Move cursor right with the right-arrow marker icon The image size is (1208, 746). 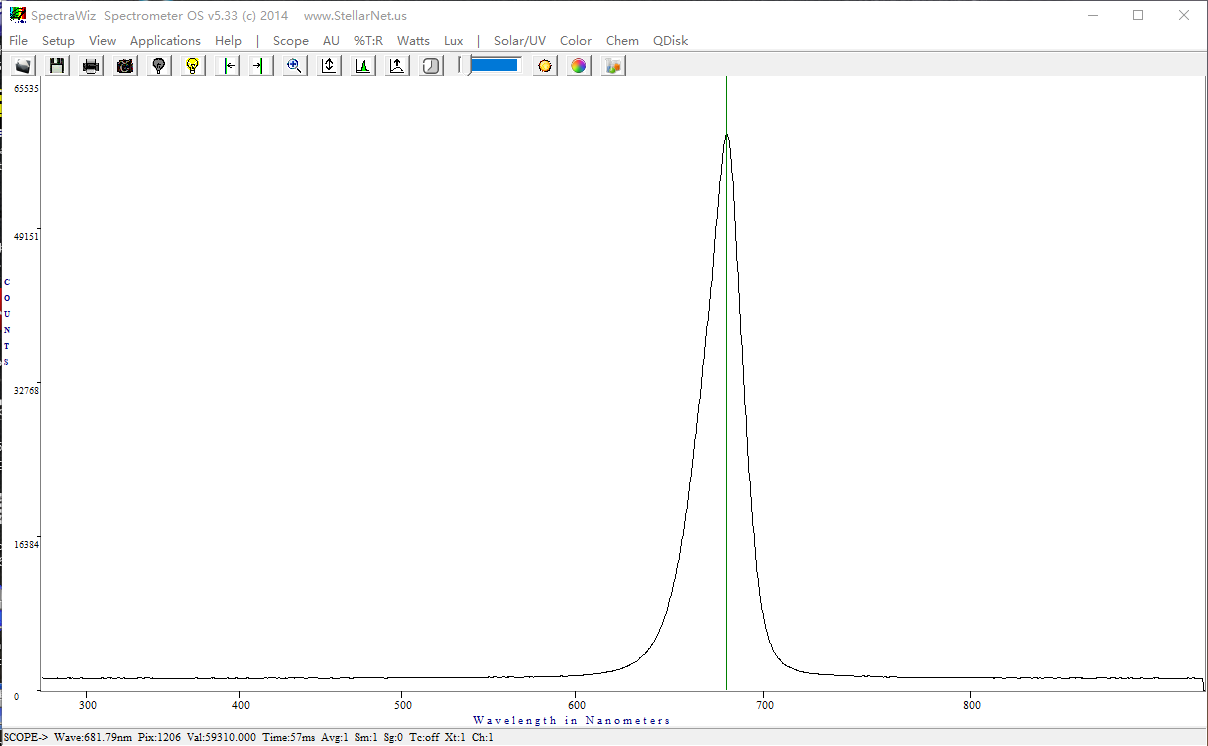[261, 66]
